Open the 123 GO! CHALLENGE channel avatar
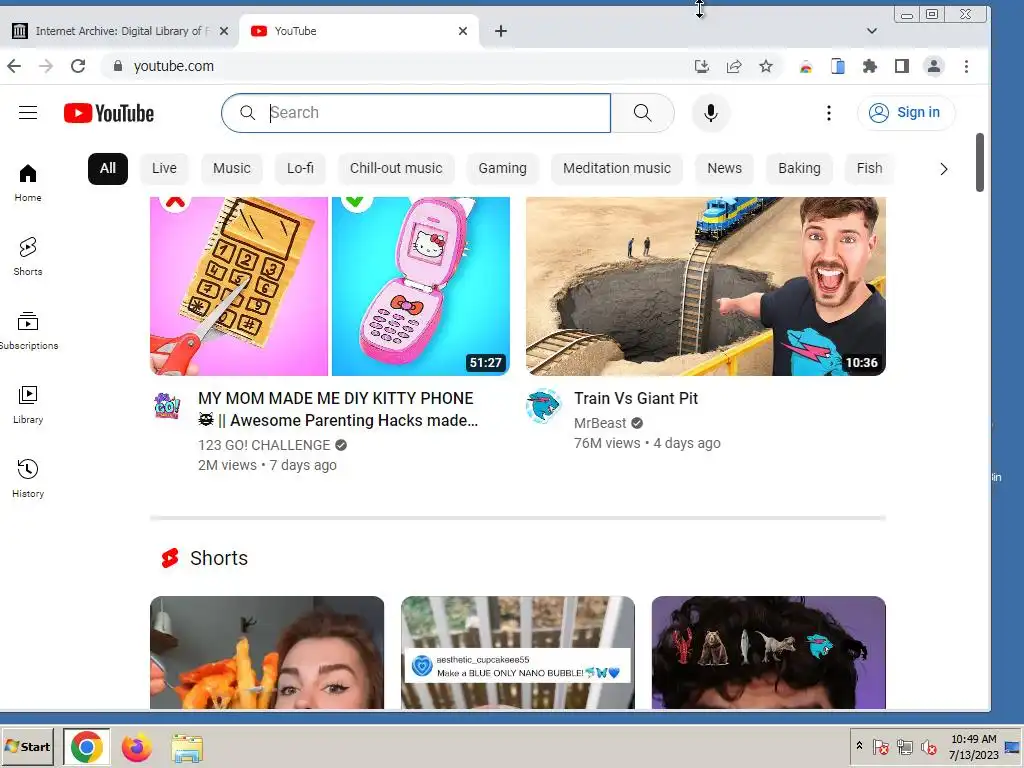Viewport: 1024px width, 768px height. coord(167,406)
